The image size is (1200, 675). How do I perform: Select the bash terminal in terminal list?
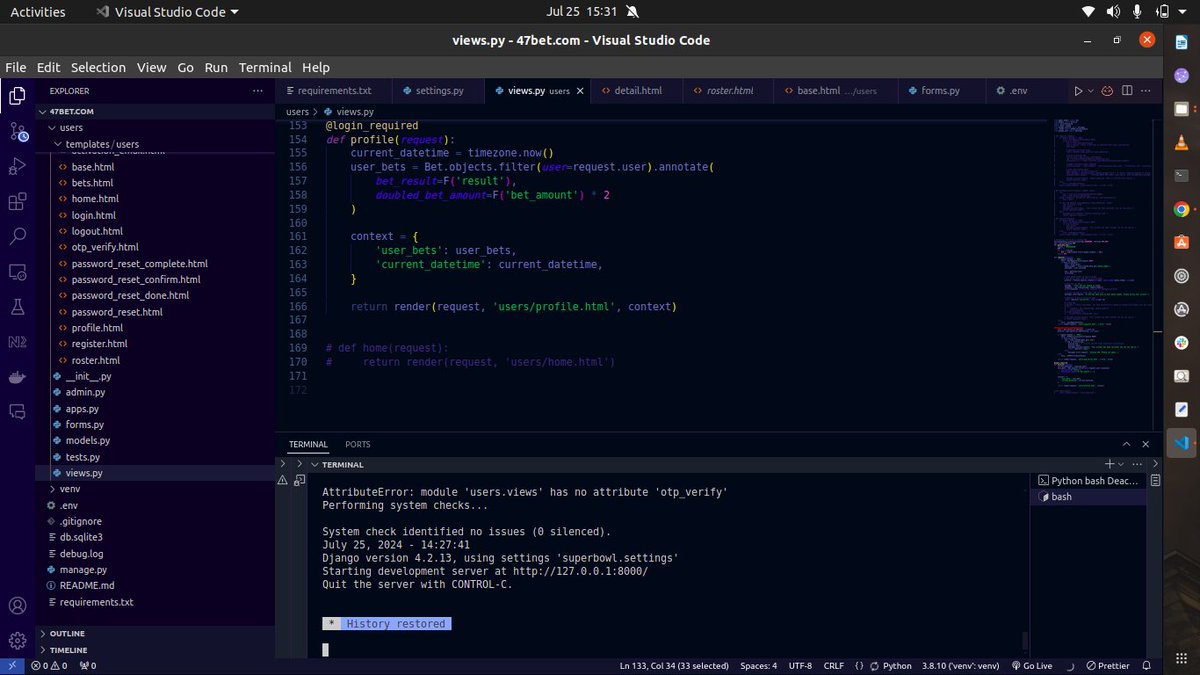tap(1088, 496)
